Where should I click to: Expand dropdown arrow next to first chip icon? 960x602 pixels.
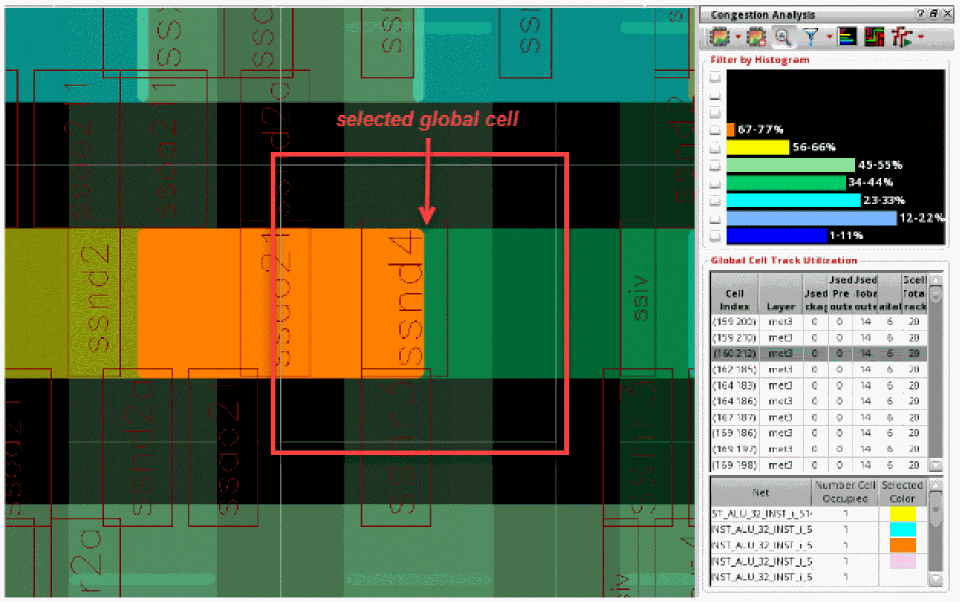pyautogui.click(x=737, y=39)
